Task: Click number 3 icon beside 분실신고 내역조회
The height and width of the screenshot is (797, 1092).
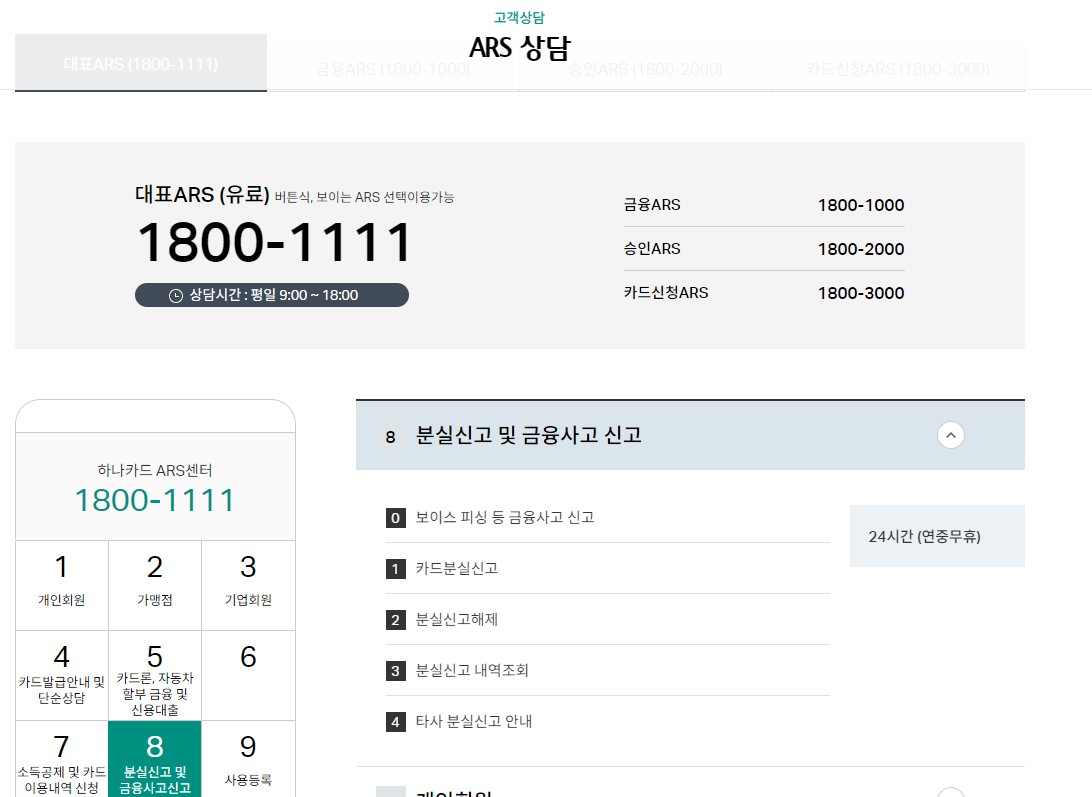Action: pyautogui.click(x=396, y=670)
